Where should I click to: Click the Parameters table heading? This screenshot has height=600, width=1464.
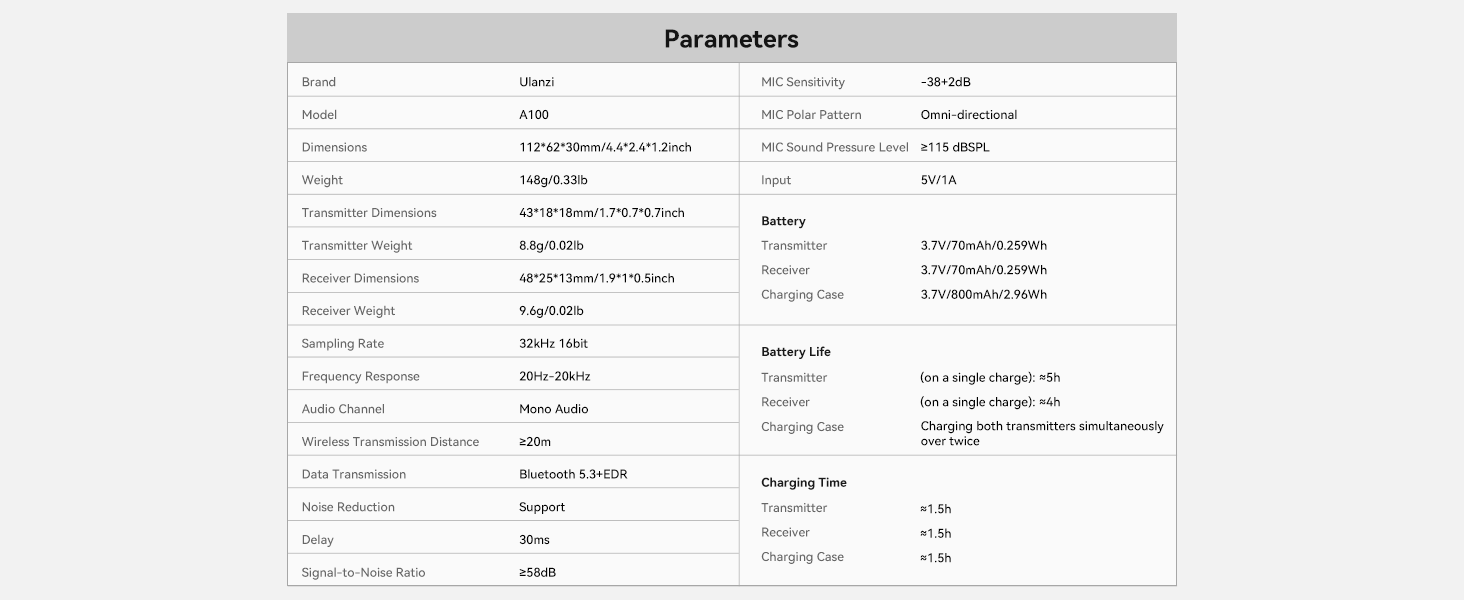[731, 39]
